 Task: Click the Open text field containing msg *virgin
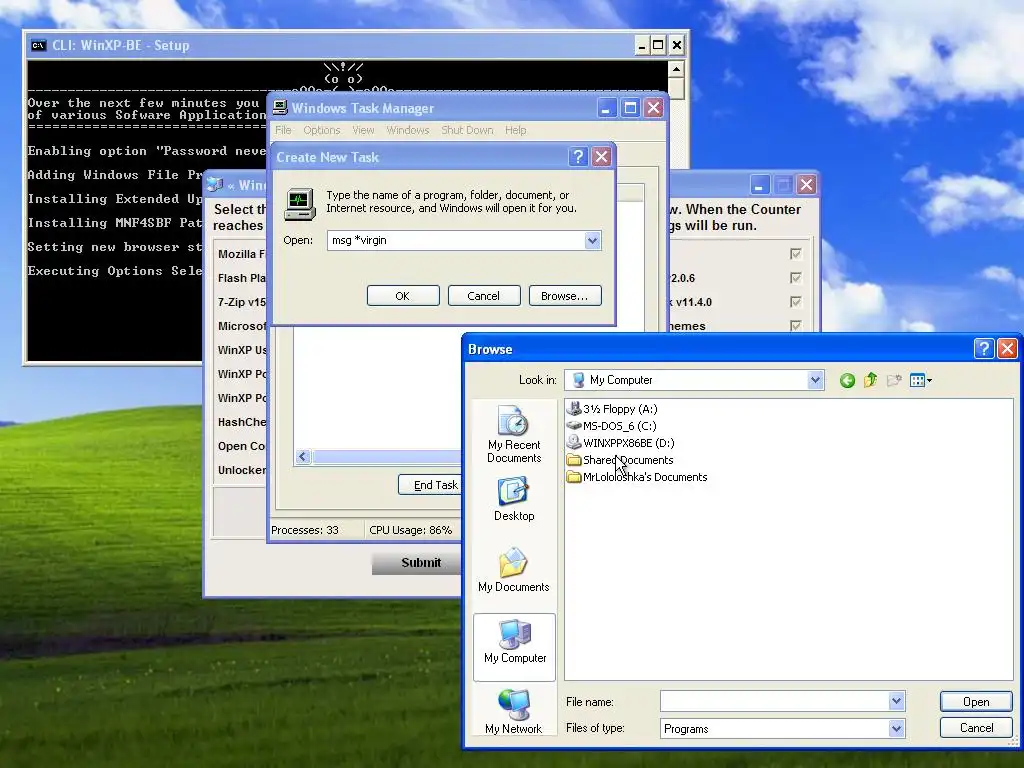click(456, 240)
